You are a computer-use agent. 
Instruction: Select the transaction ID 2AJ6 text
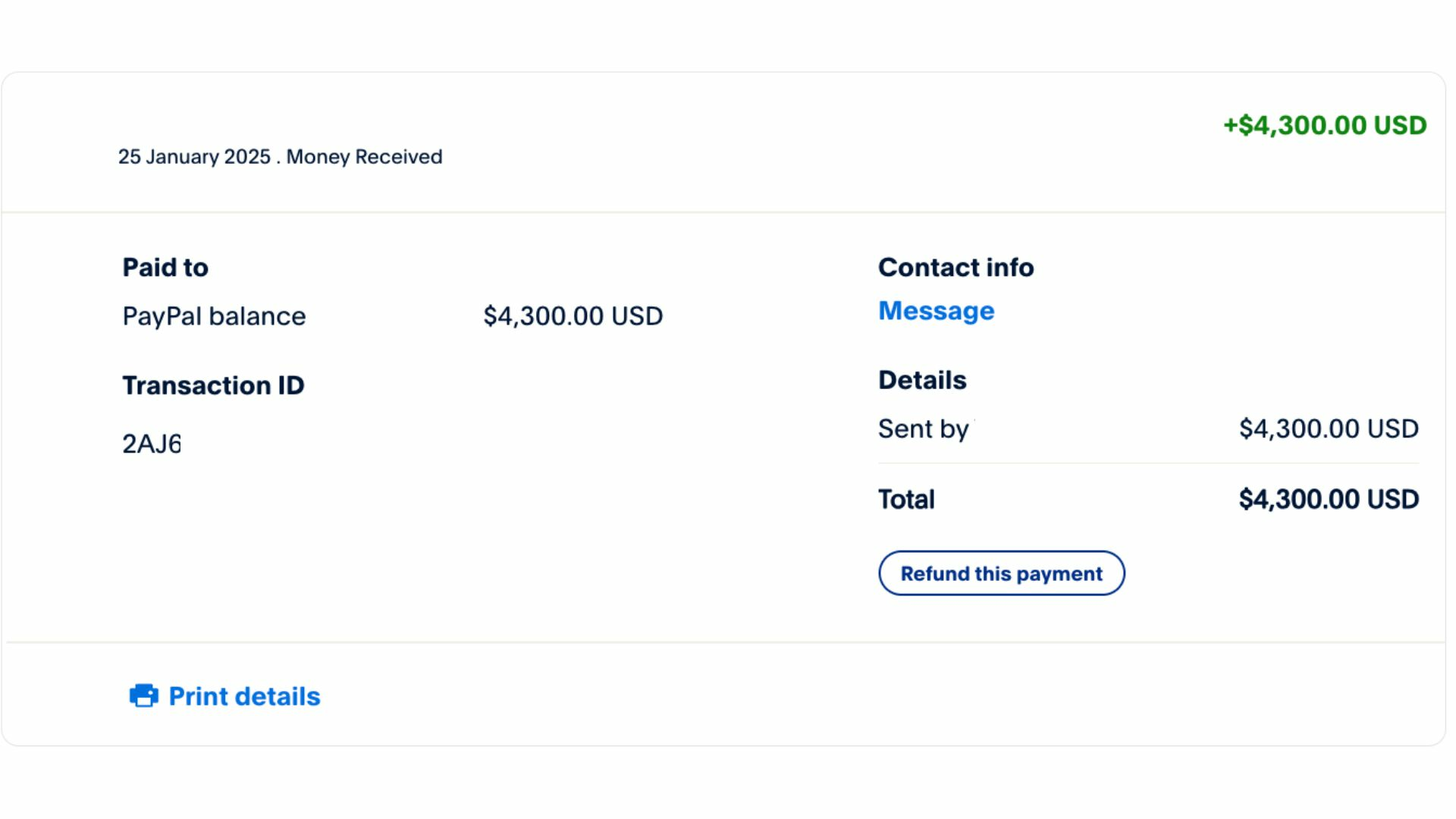pos(152,444)
